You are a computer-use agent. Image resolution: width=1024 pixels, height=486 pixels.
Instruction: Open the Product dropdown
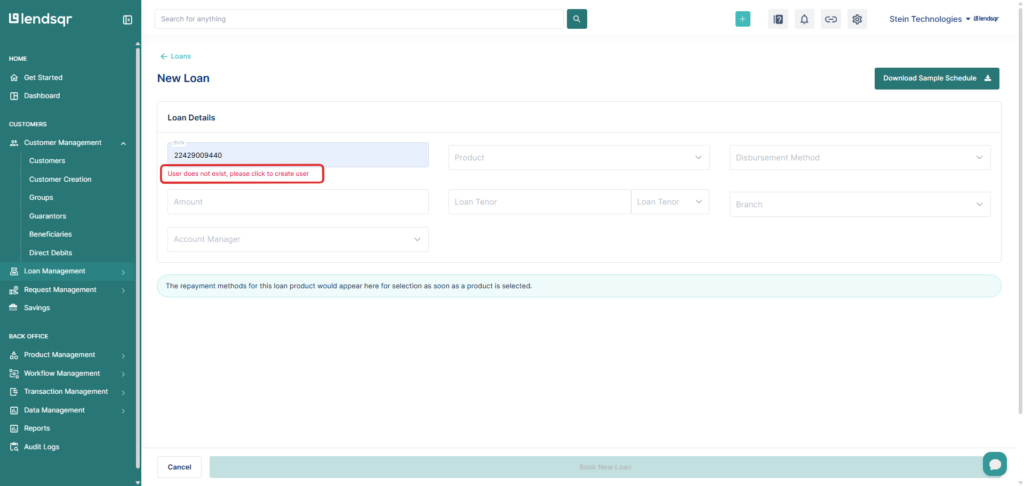tap(578, 157)
